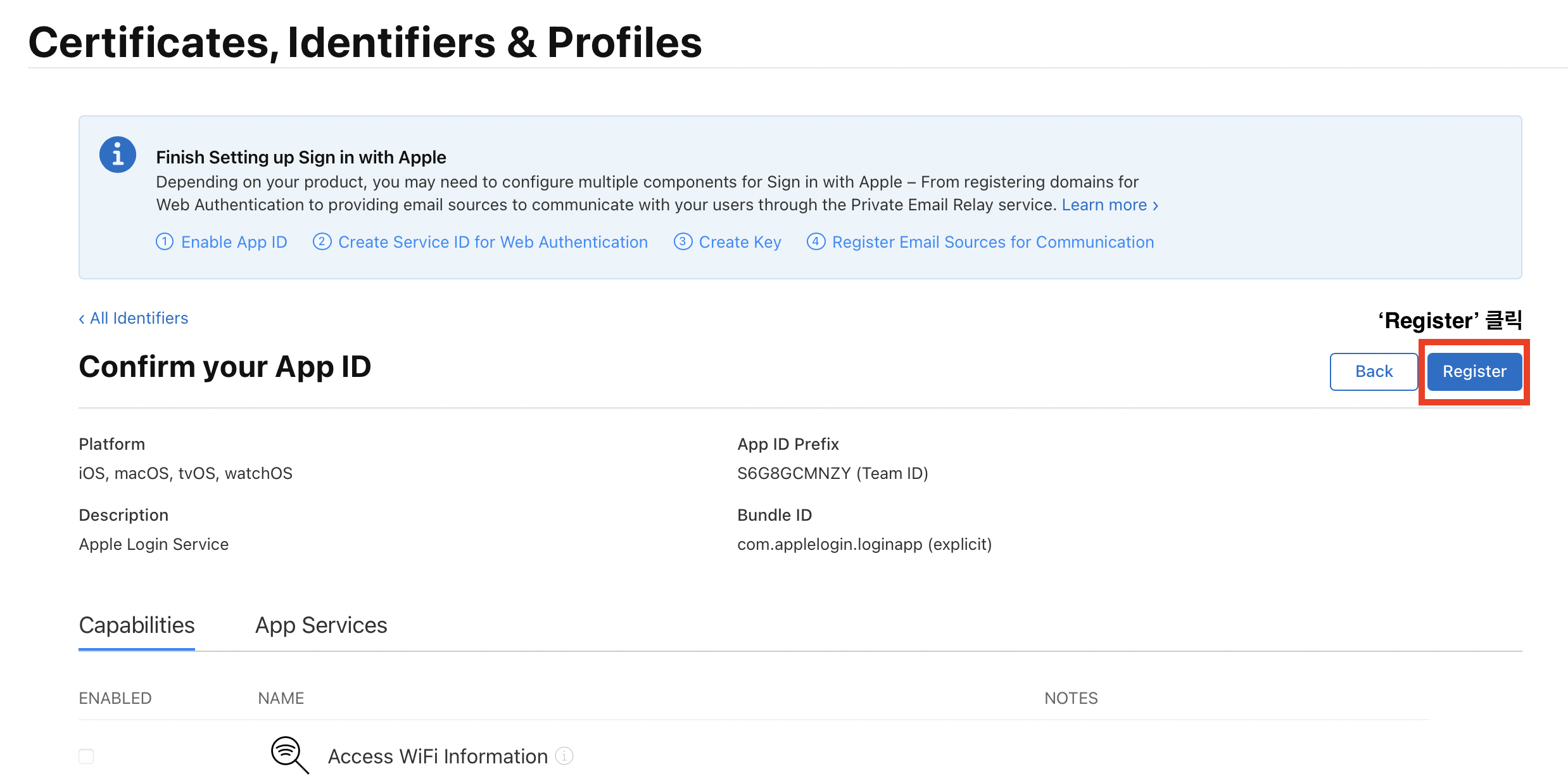Image resolution: width=1568 pixels, height=783 pixels.
Task: Click the Access WiFi Information magnifier icon
Action: point(289,755)
